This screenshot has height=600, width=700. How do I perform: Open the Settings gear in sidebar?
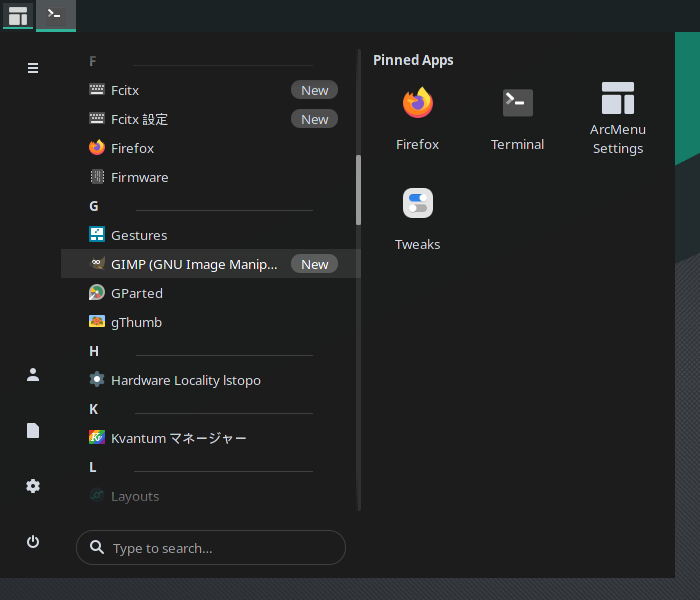point(33,486)
